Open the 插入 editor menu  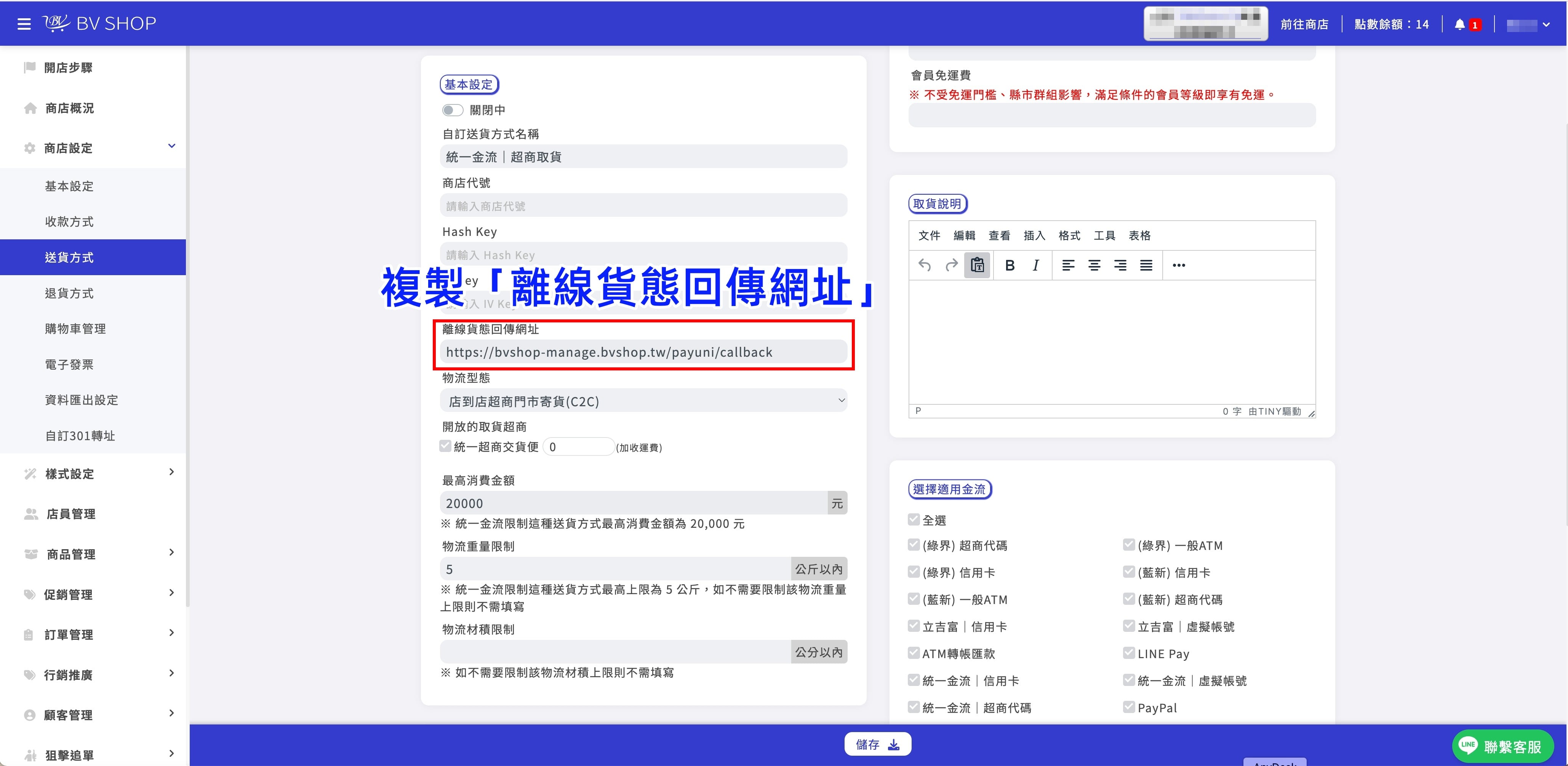[1034, 236]
